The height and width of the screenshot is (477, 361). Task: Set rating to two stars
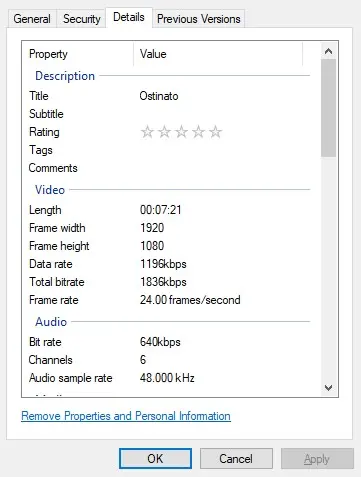[164, 132]
